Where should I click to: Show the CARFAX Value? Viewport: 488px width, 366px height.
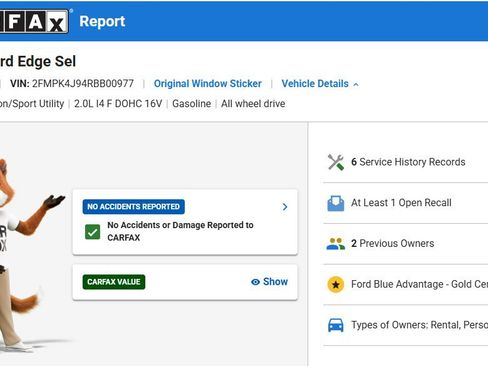[269, 282]
